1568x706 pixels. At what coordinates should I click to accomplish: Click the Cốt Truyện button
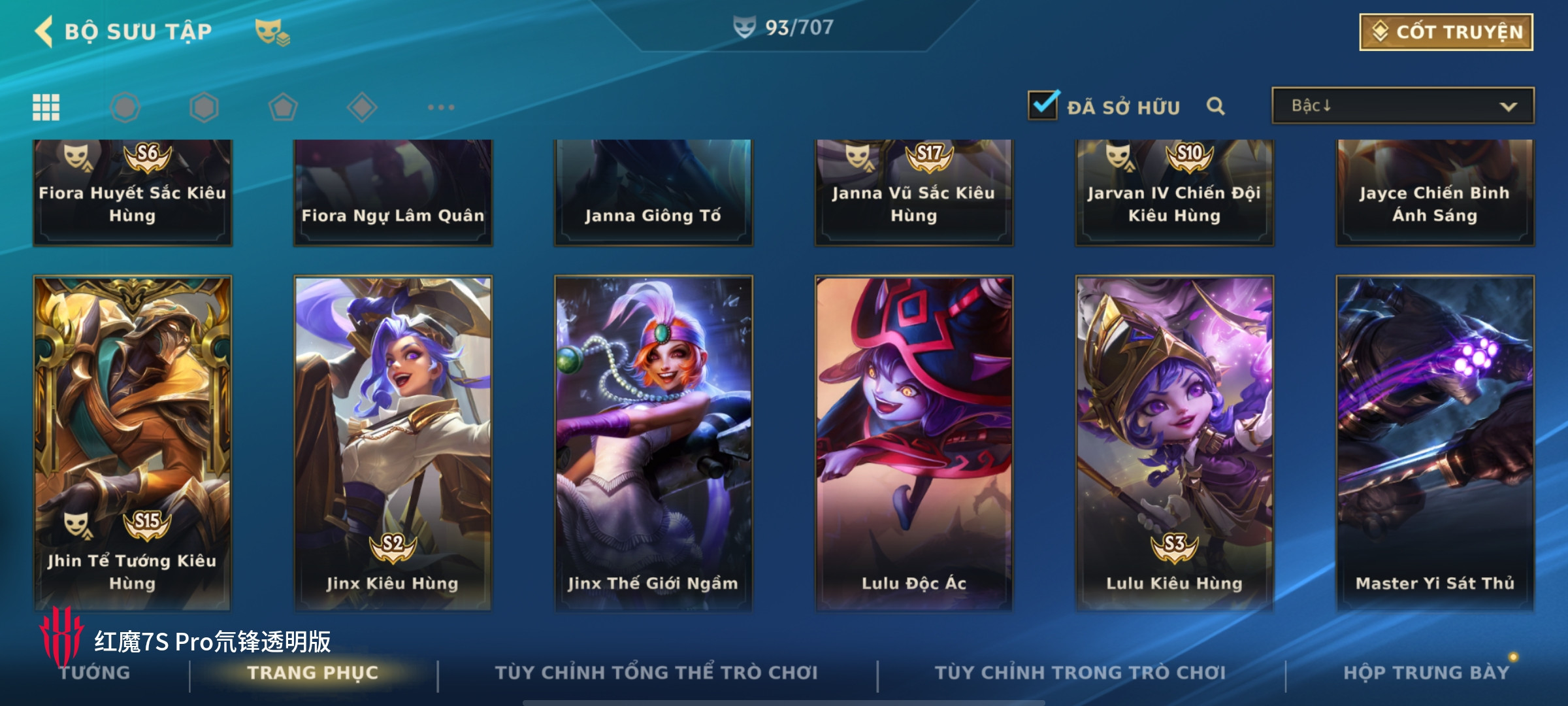click(1446, 32)
